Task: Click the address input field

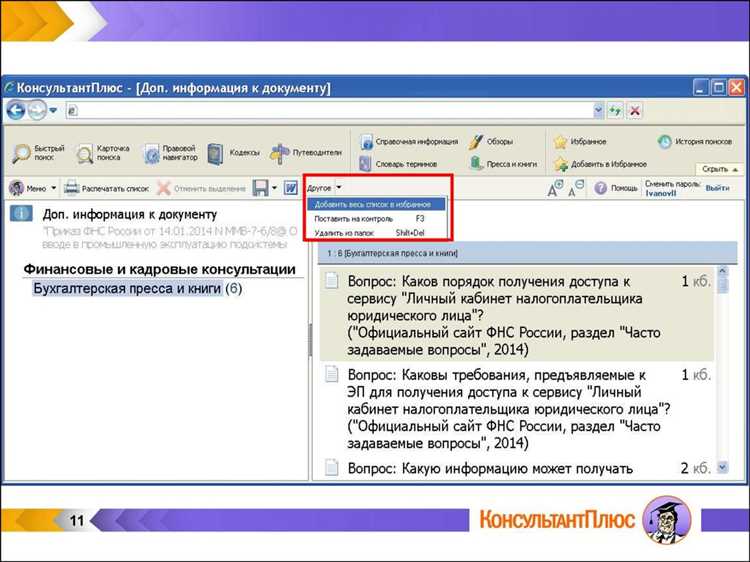Action: click(x=330, y=110)
